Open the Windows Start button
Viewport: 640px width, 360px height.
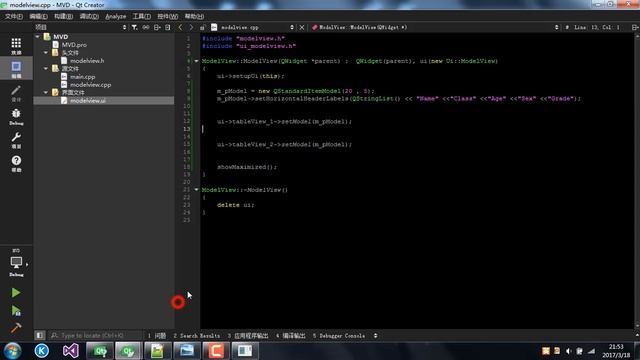pyautogui.click(x=13, y=351)
